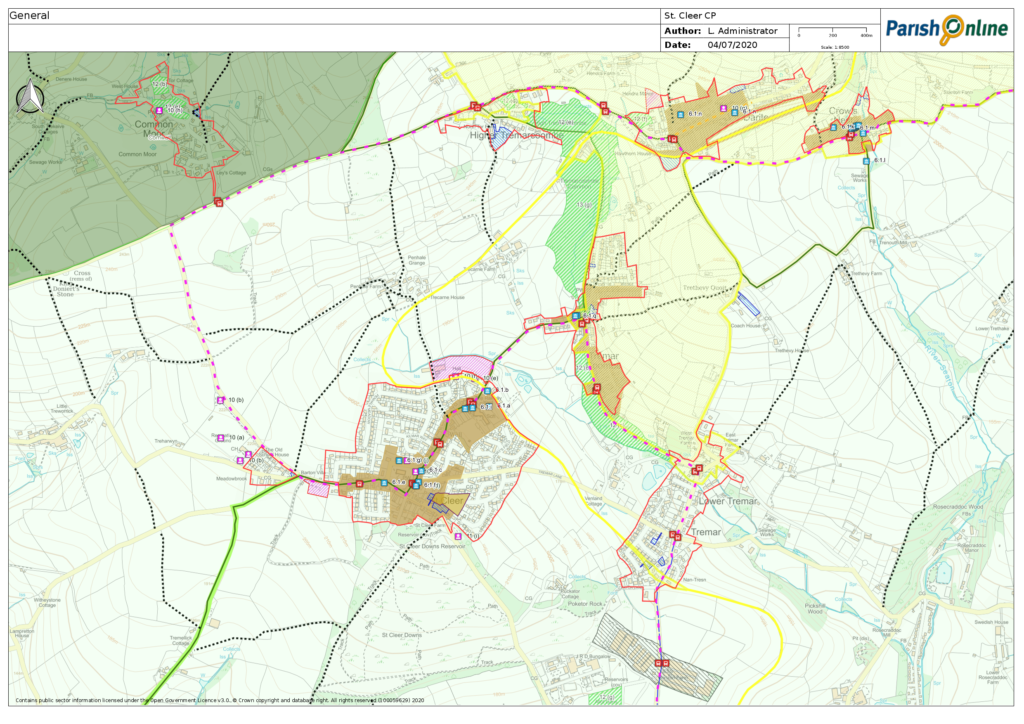Select the blue marker 6.1.n west of Darite
This screenshot has height=724, width=1024.
coord(679,115)
